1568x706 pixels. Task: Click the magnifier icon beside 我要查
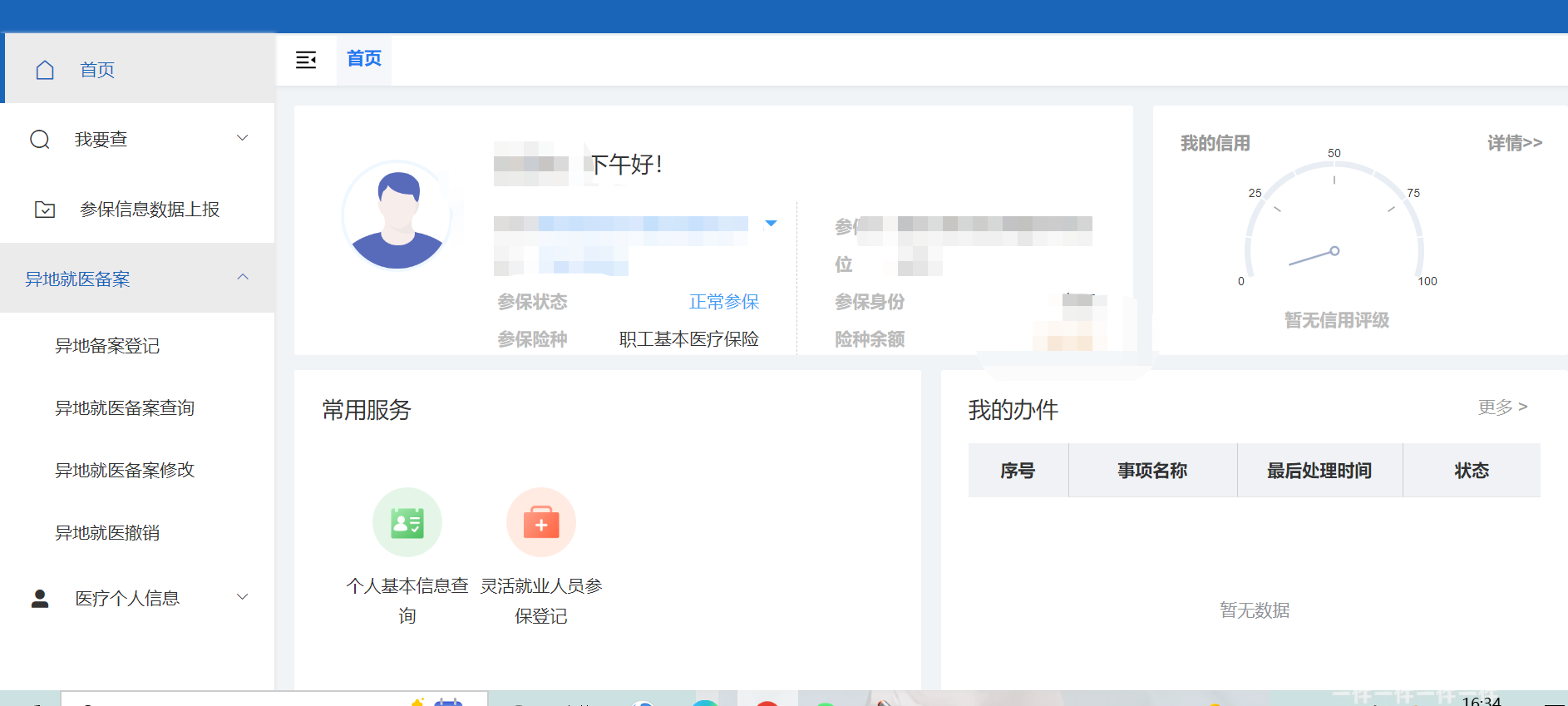point(40,140)
